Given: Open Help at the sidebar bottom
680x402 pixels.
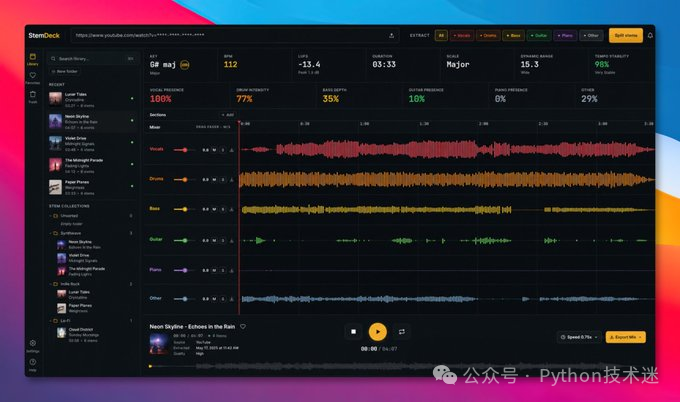Looking at the screenshot, I should 33,364.
